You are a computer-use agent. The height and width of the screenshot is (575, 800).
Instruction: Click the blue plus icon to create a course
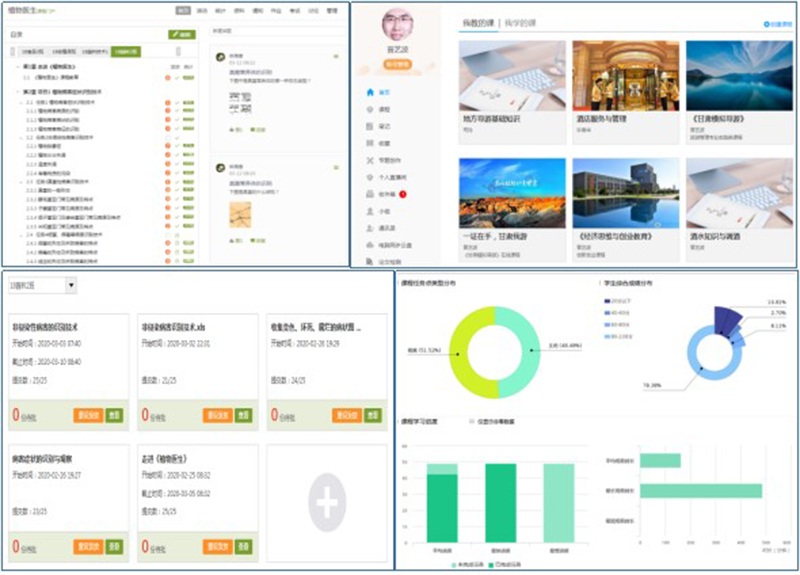(x=767, y=23)
